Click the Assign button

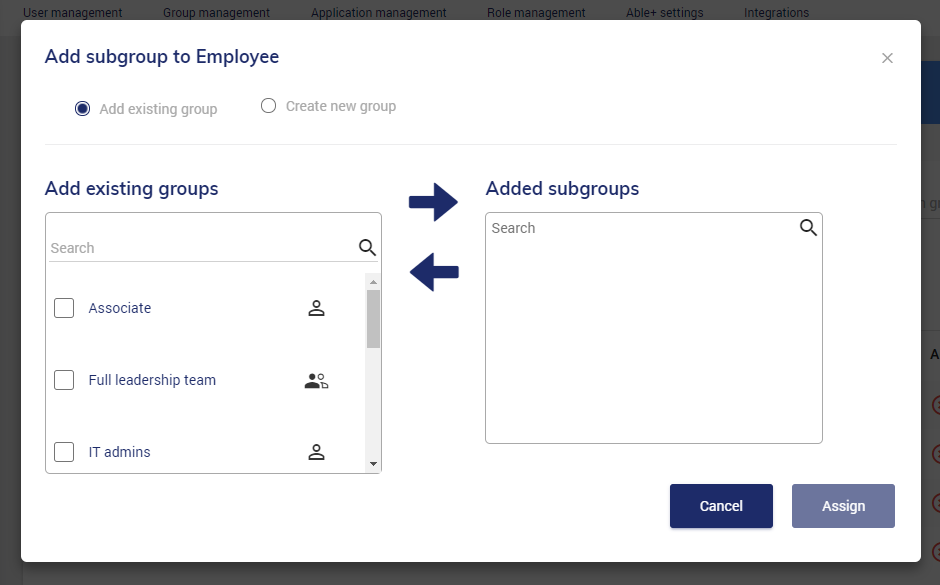843,506
